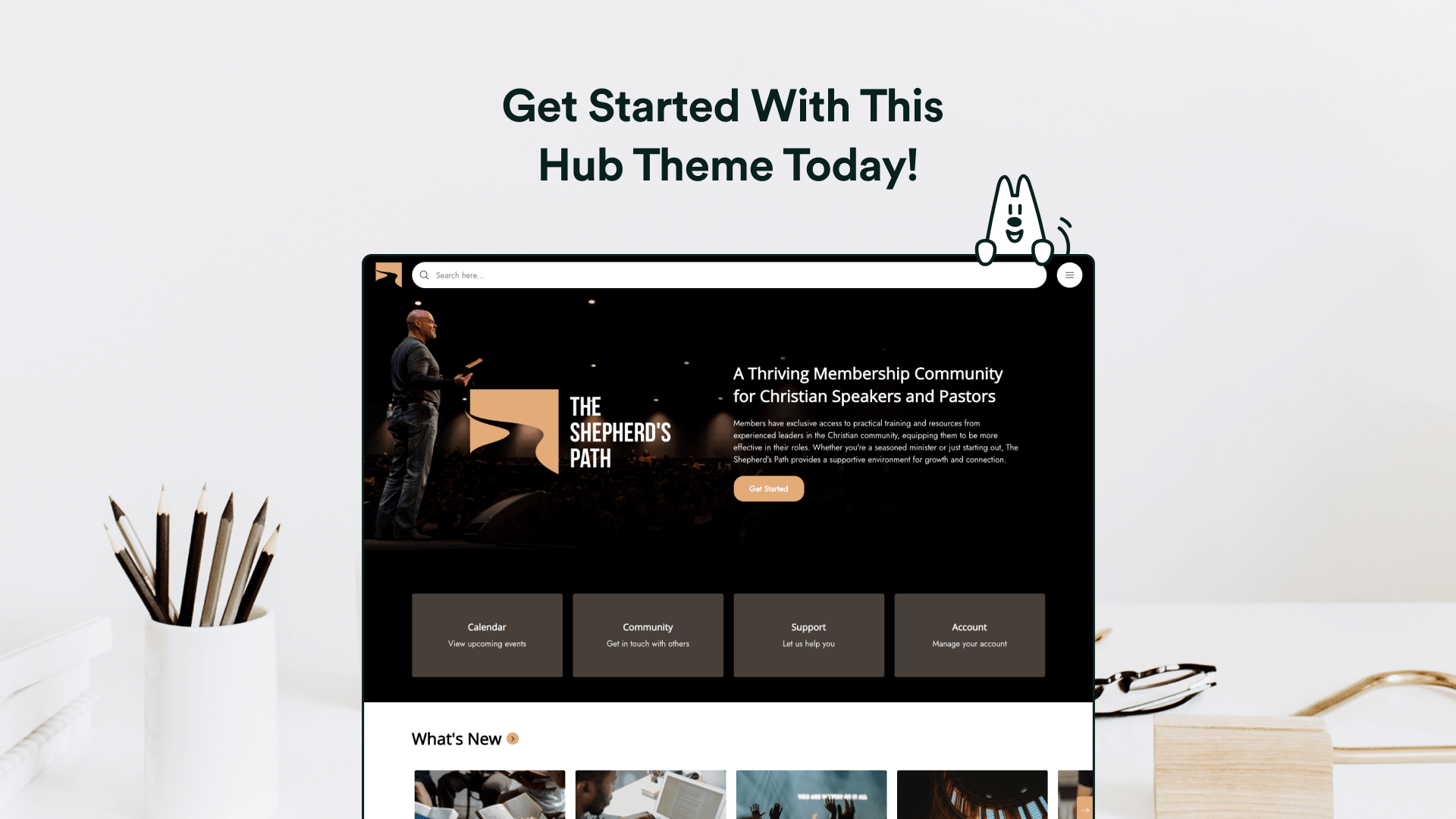This screenshot has width=1456, height=819.
Task: Click the Account section icon
Action: (x=969, y=635)
